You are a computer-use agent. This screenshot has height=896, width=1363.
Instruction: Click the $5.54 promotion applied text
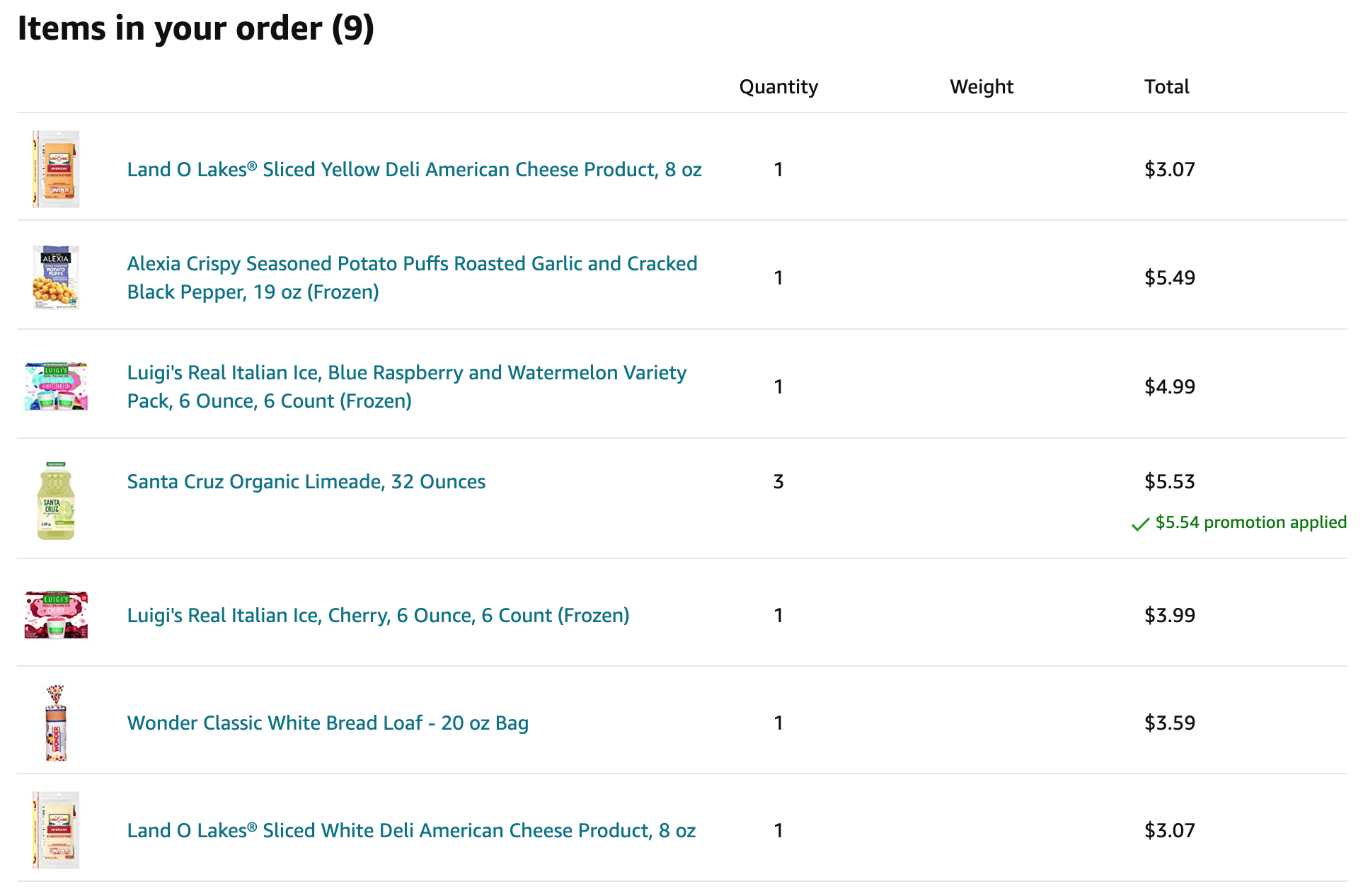click(1250, 522)
